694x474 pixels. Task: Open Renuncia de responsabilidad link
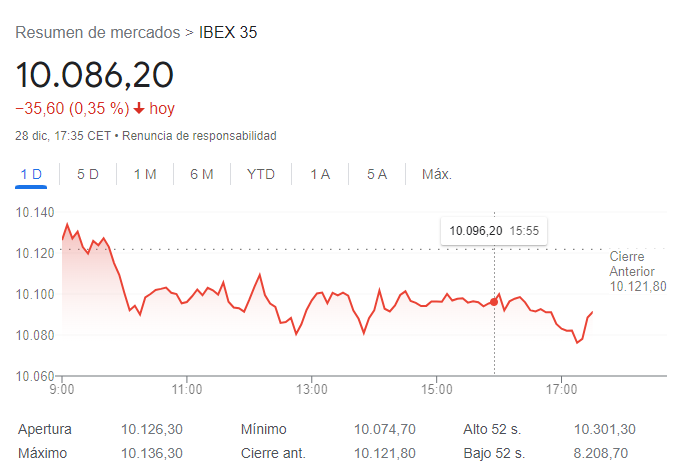click(x=199, y=135)
